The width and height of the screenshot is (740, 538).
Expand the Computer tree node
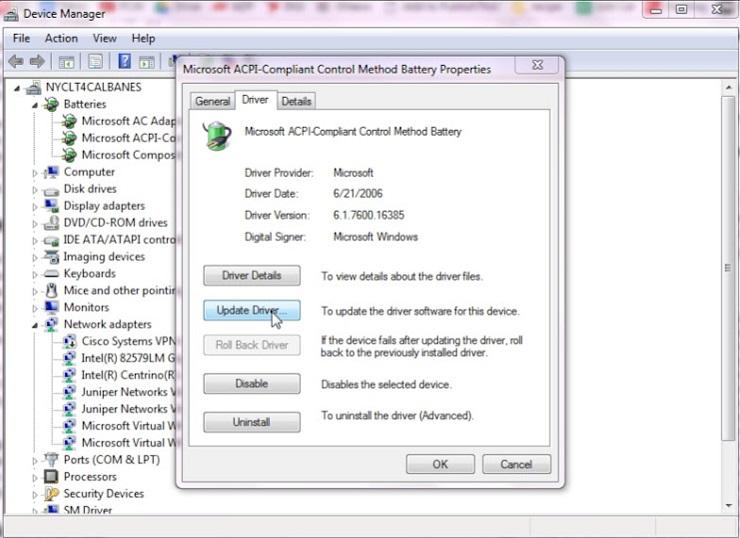(x=34, y=173)
